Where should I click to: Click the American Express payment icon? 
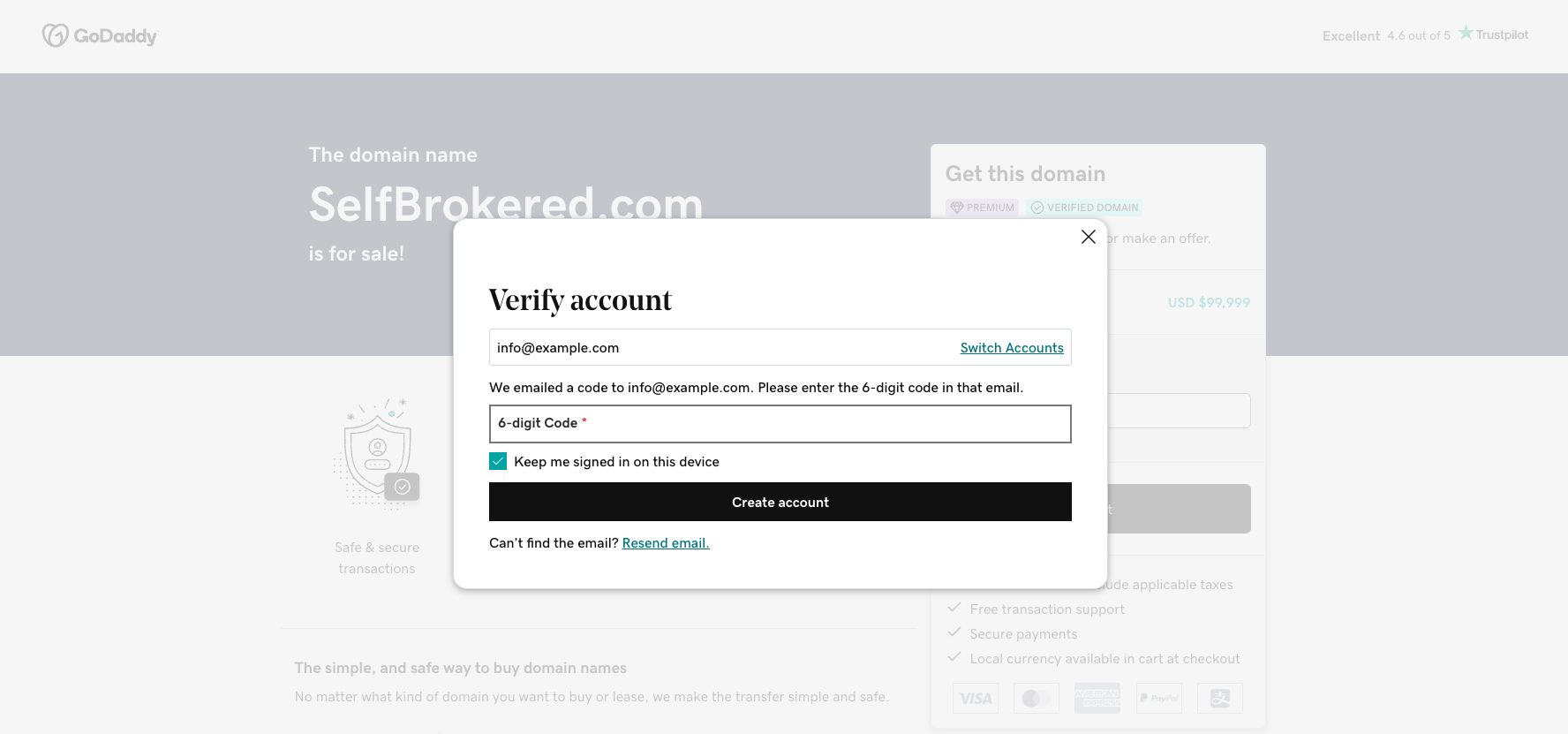tap(1097, 698)
